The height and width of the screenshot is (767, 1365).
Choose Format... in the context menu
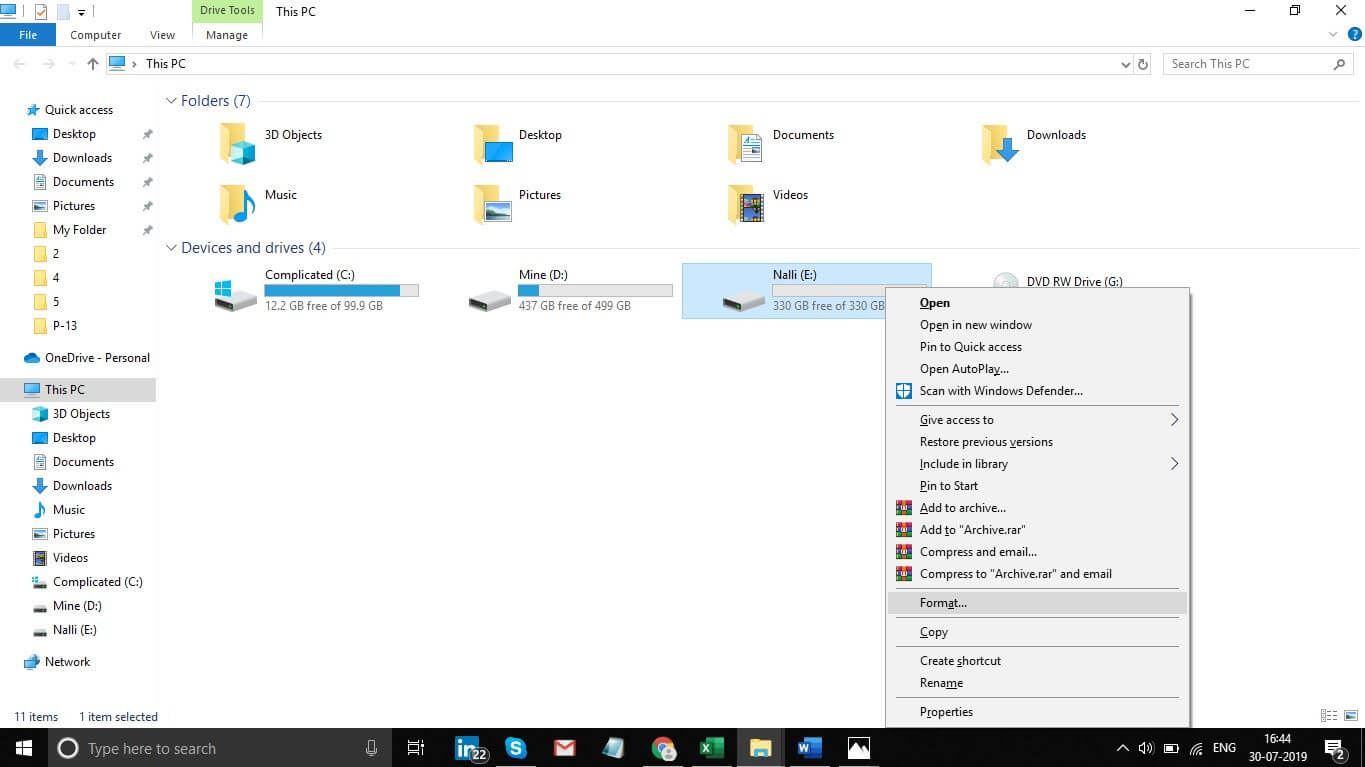point(1037,603)
